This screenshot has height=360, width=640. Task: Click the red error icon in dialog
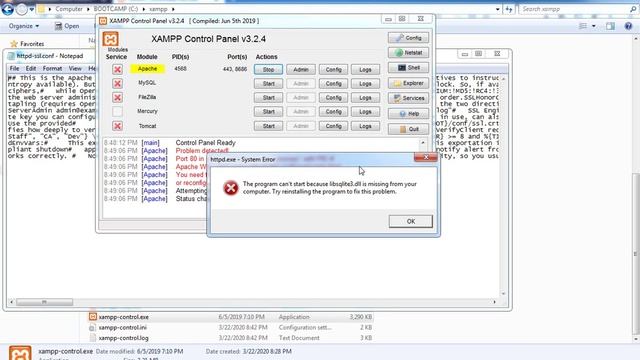(x=231, y=188)
